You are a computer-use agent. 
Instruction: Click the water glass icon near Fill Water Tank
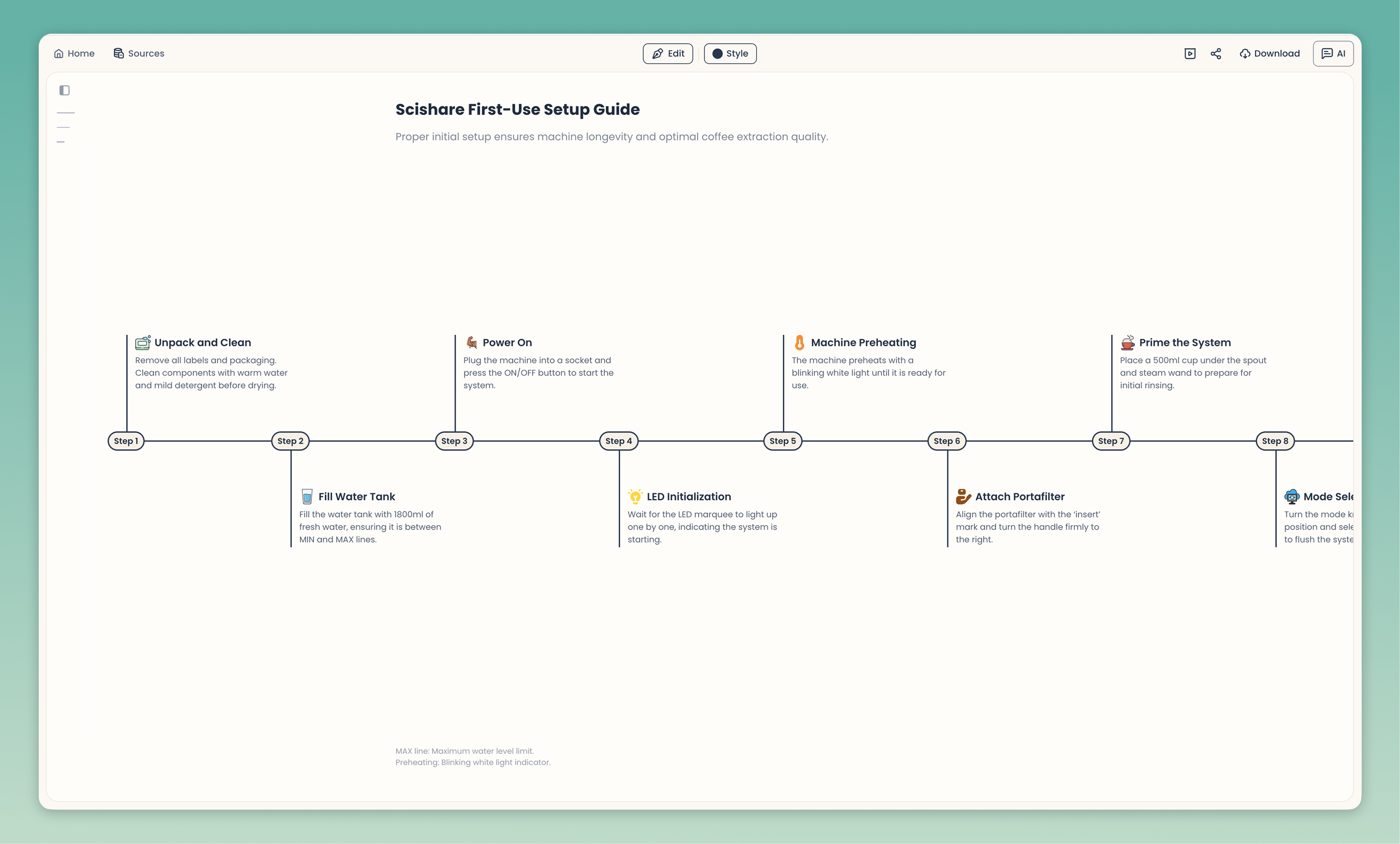[x=306, y=495]
